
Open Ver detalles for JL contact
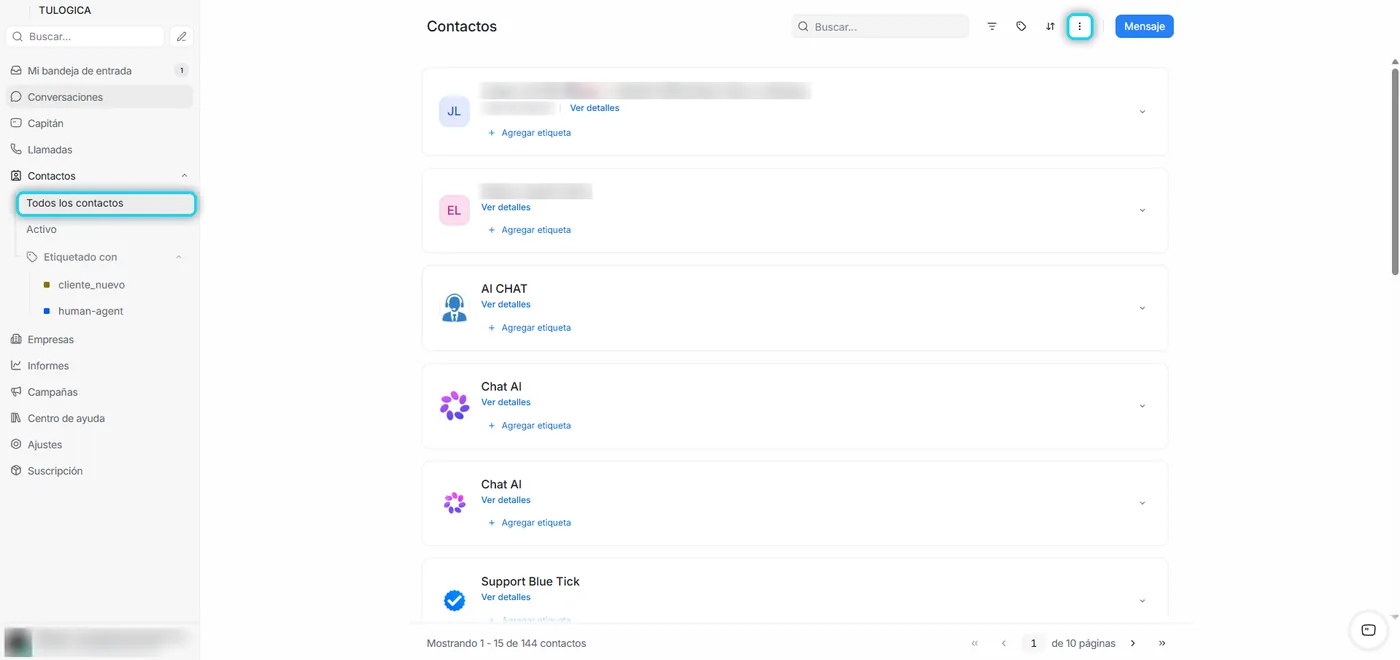594,108
